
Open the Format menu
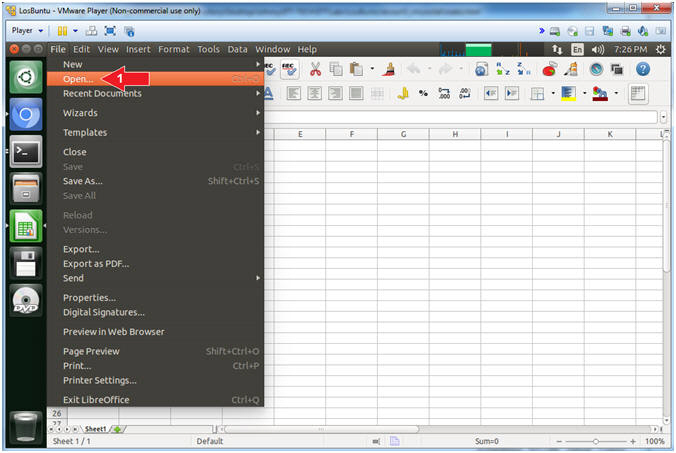(174, 49)
